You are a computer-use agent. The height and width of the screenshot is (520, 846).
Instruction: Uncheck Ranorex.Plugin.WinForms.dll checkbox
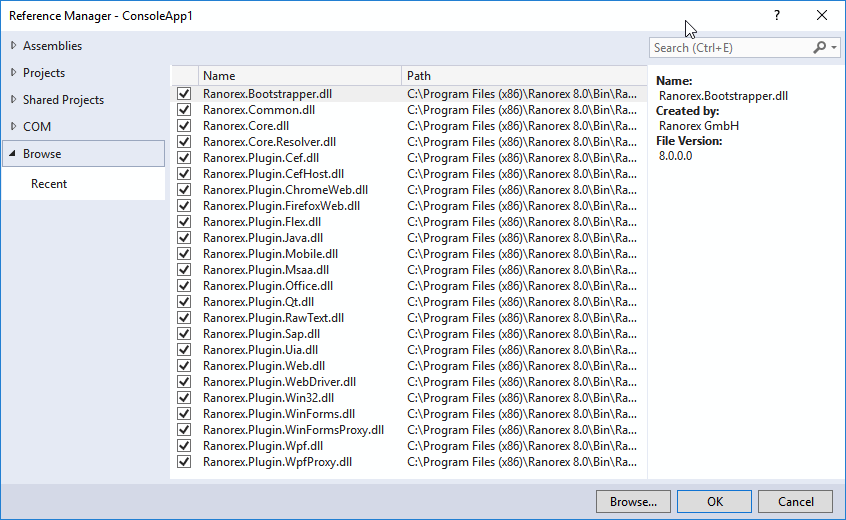(184, 414)
